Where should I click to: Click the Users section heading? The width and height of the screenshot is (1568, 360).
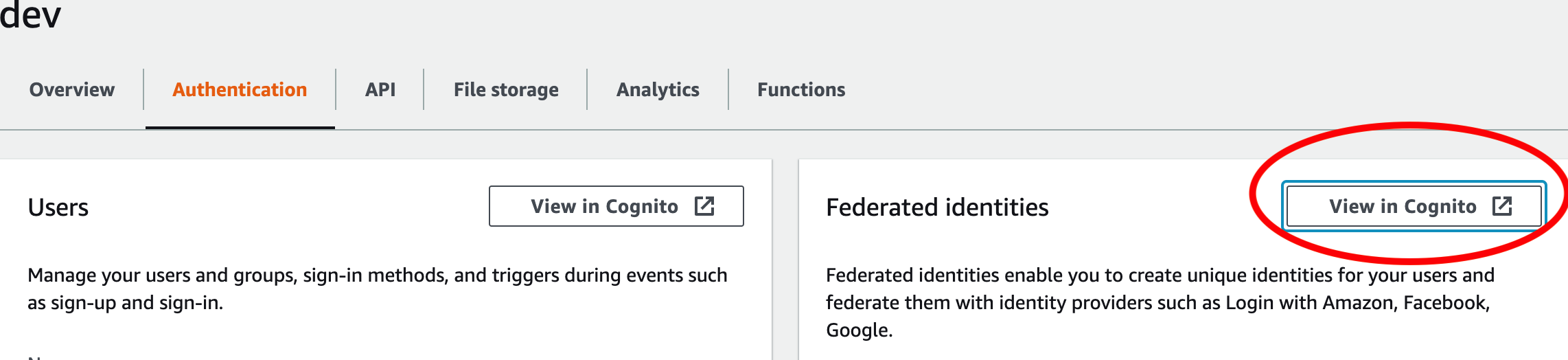58,207
